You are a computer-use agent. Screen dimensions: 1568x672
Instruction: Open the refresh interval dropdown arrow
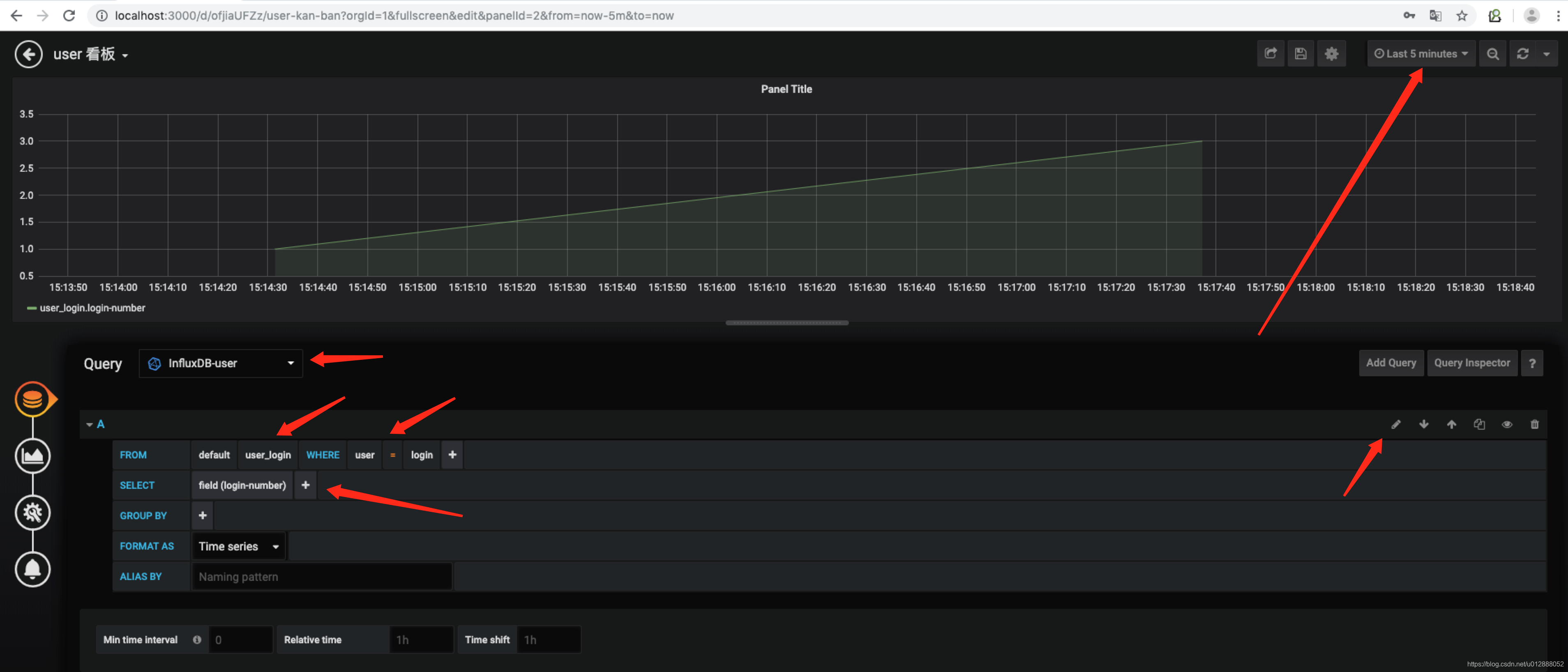[x=1546, y=53]
